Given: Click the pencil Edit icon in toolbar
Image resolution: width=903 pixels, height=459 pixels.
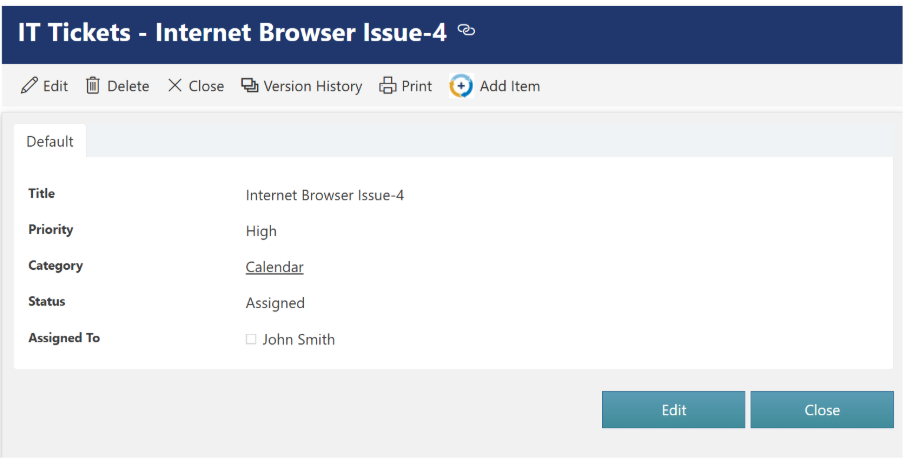Looking at the screenshot, I should tap(29, 86).
